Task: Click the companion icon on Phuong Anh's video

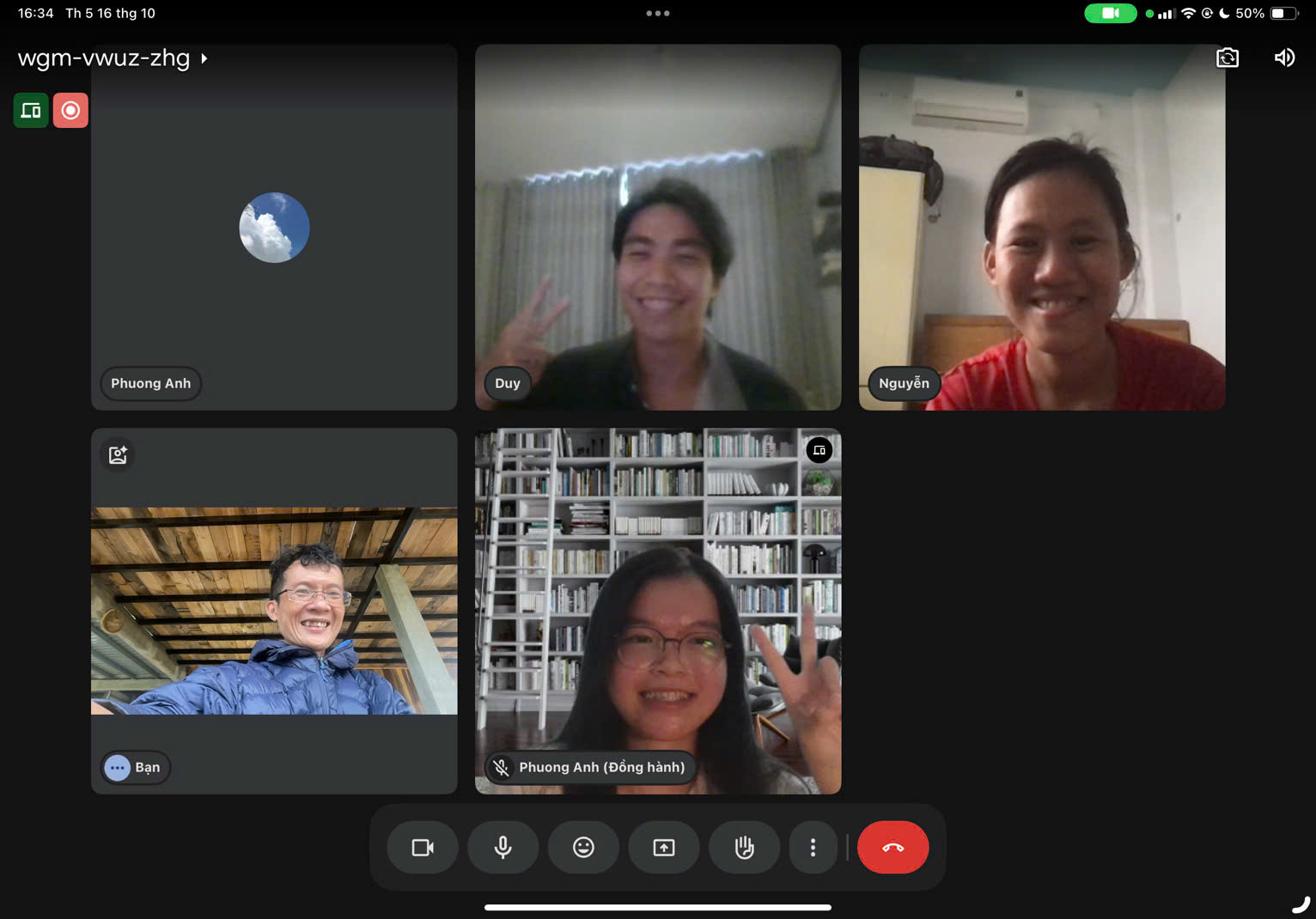Action: coord(819,450)
